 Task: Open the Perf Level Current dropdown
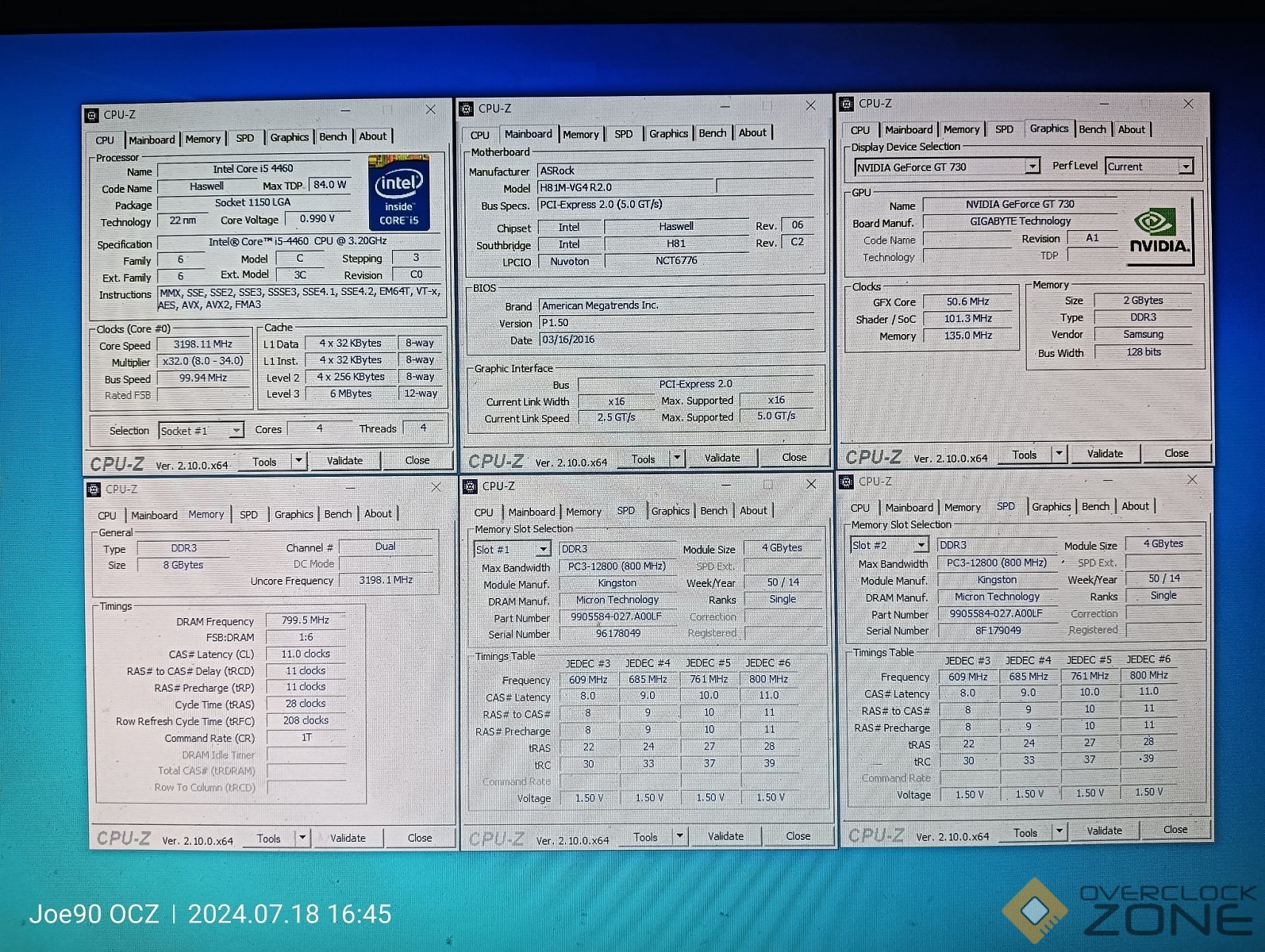pyautogui.click(x=1186, y=167)
